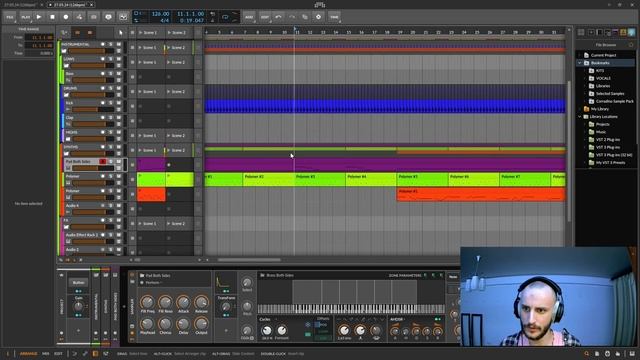This screenshot has width=640, height=360.
Task: Open the FILE menu button
Action: point(9,17)
